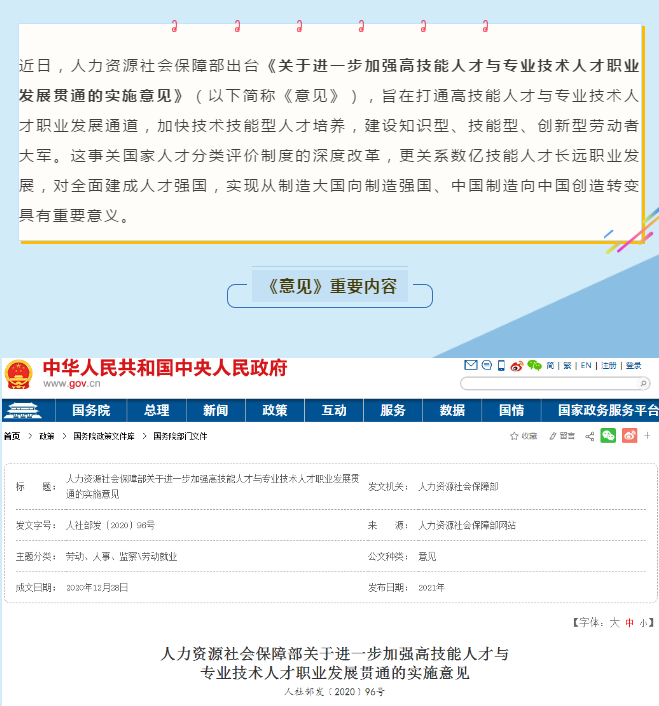
Task: Expand more sharing options with plus icon
Action: (648, 436)
